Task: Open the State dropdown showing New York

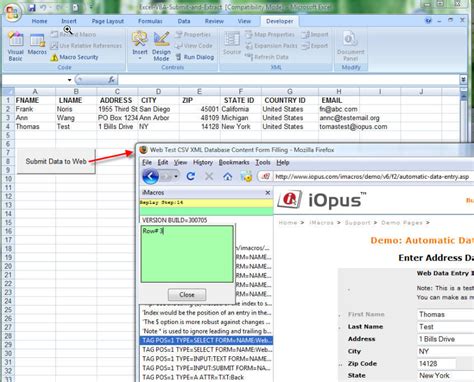Action: [445, 375]
